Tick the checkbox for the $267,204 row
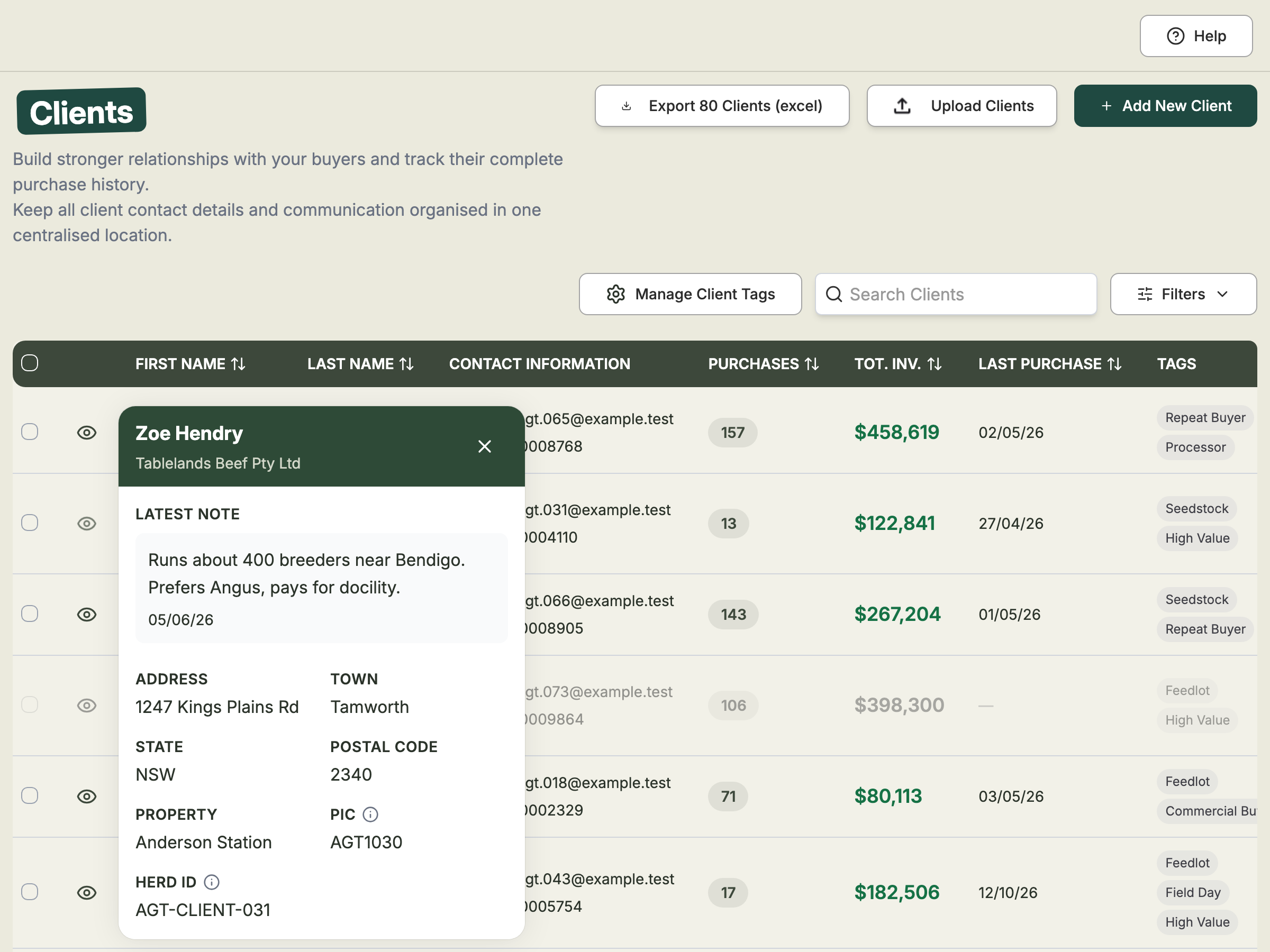Viewport: 1270px width, 952px height. (x=30, y=614)
